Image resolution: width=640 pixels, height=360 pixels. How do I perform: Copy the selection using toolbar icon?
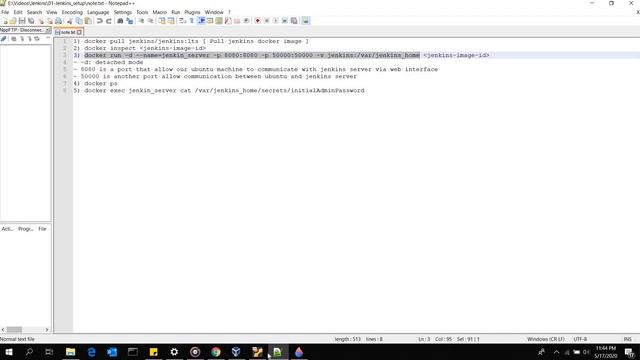(x=79, y=21)
